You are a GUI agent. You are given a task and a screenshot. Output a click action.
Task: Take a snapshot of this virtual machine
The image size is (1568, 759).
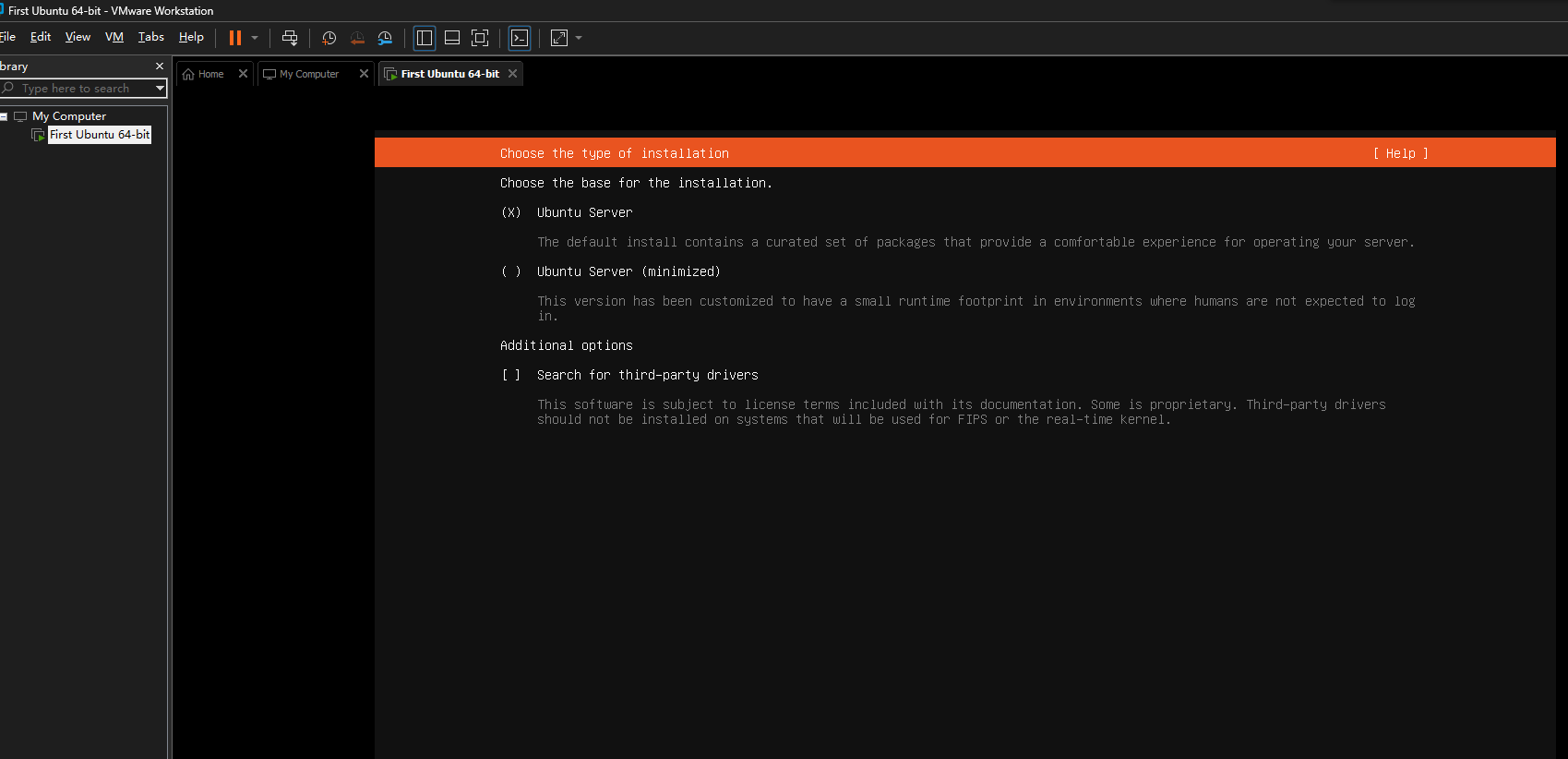click(329, 38)
